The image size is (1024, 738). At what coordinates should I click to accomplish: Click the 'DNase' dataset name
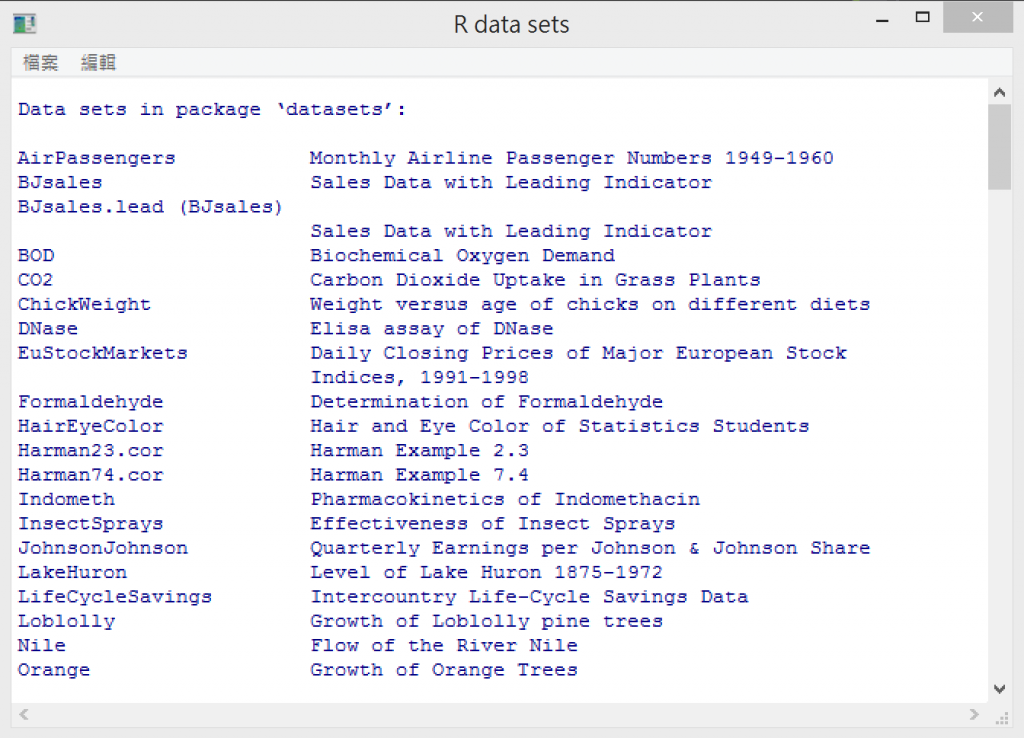(48, 329)
